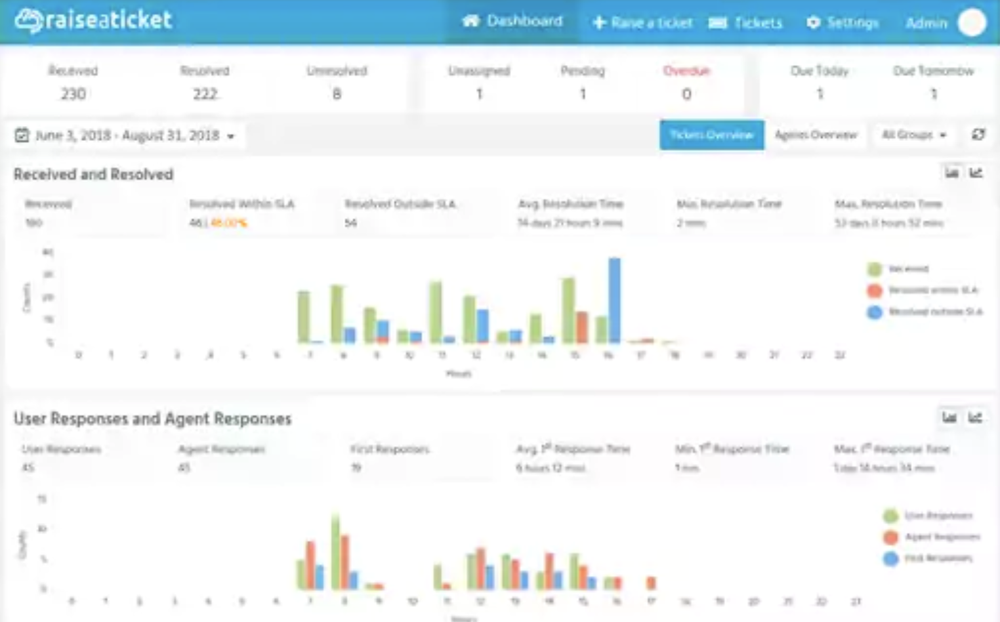1000x622 pixels.
Task: Toggle the Agent Responses legend item
Action: click(x=932, y=537)
